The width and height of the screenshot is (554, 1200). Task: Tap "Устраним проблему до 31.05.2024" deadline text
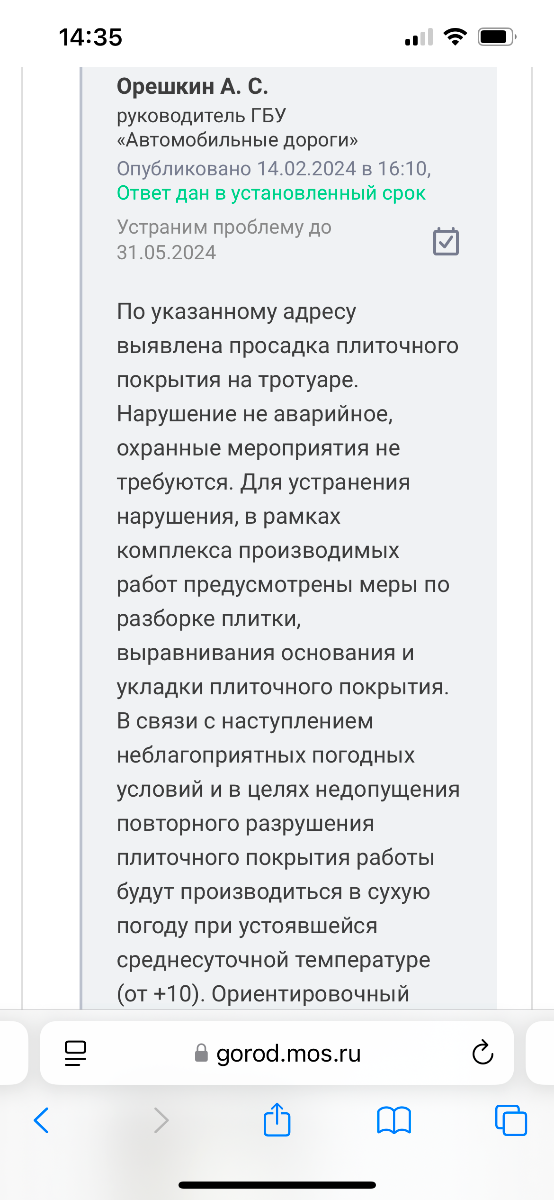[x=224, y=239]
